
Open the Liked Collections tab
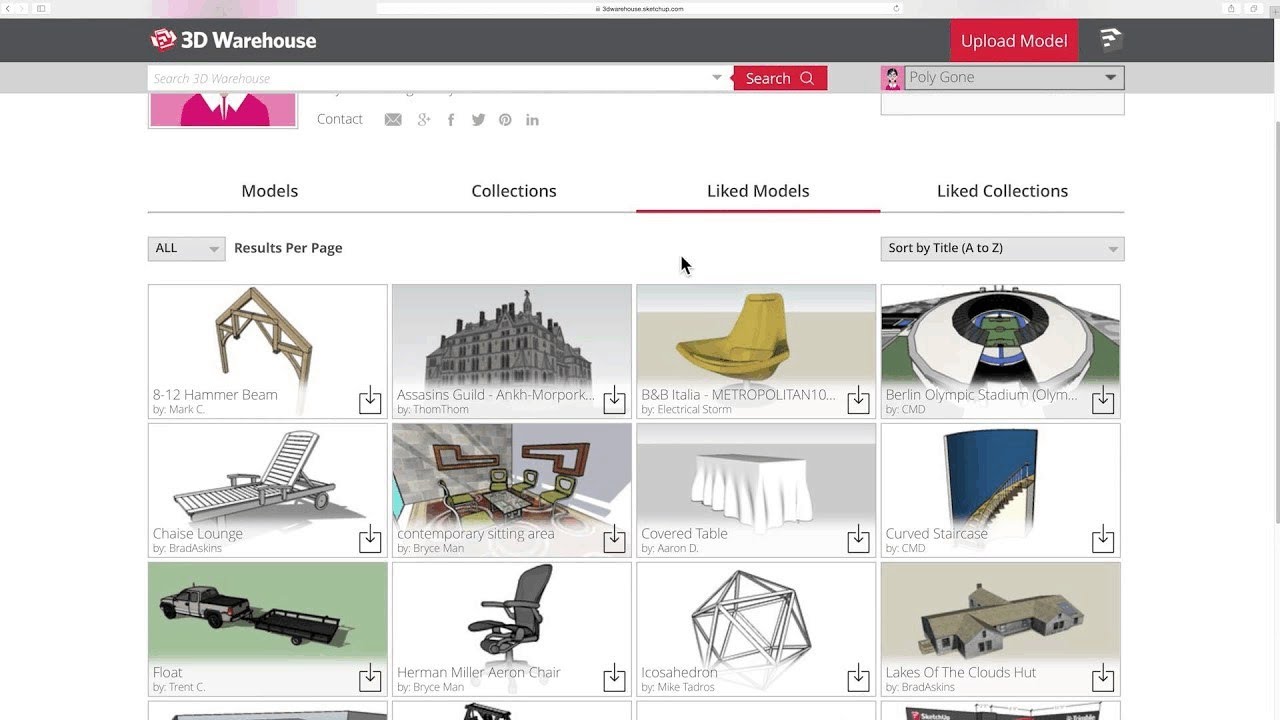[x=1002, y=191]
